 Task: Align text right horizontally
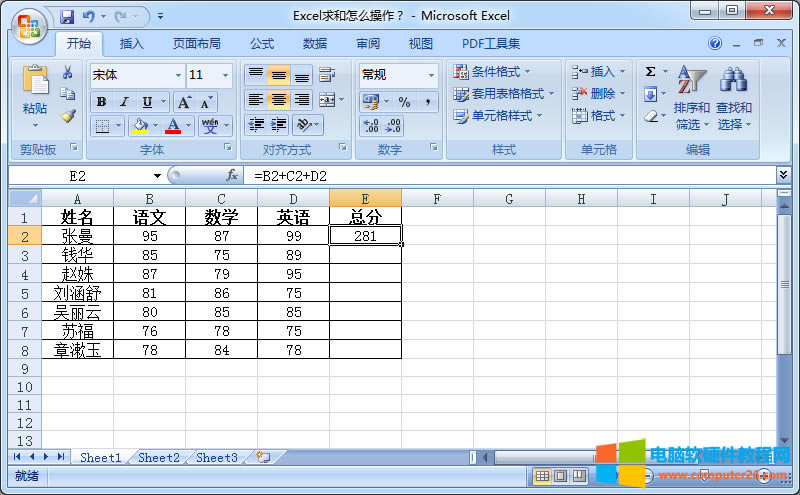pyautogui.click(x=302, y=100)
